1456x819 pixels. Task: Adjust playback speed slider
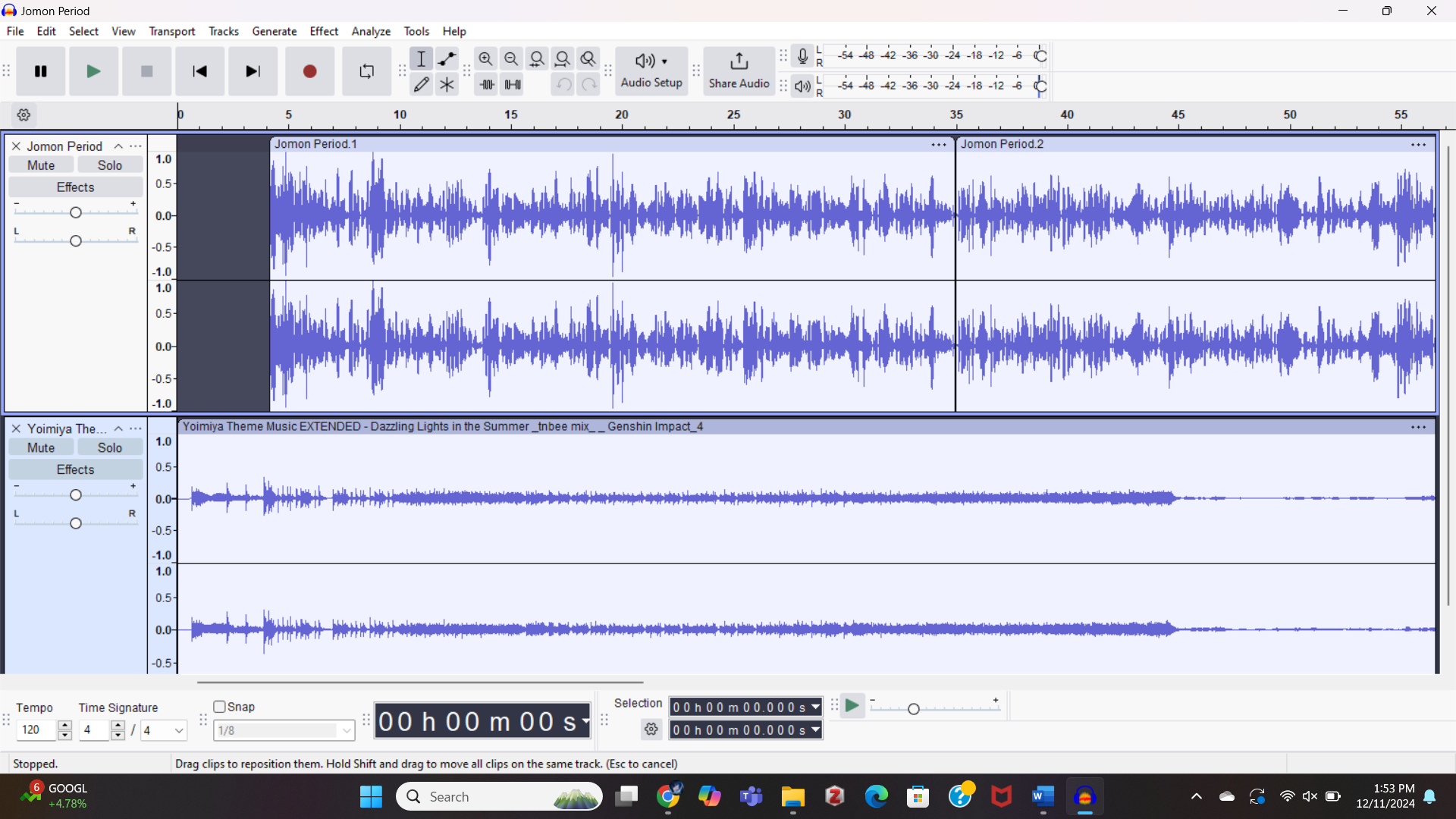coord(934,708)
